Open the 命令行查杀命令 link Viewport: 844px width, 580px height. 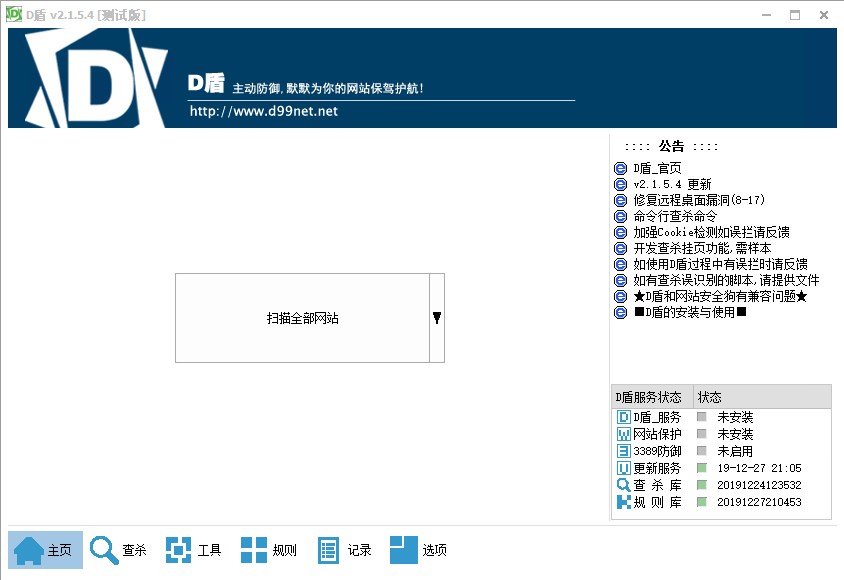click(x=675, y=216)
